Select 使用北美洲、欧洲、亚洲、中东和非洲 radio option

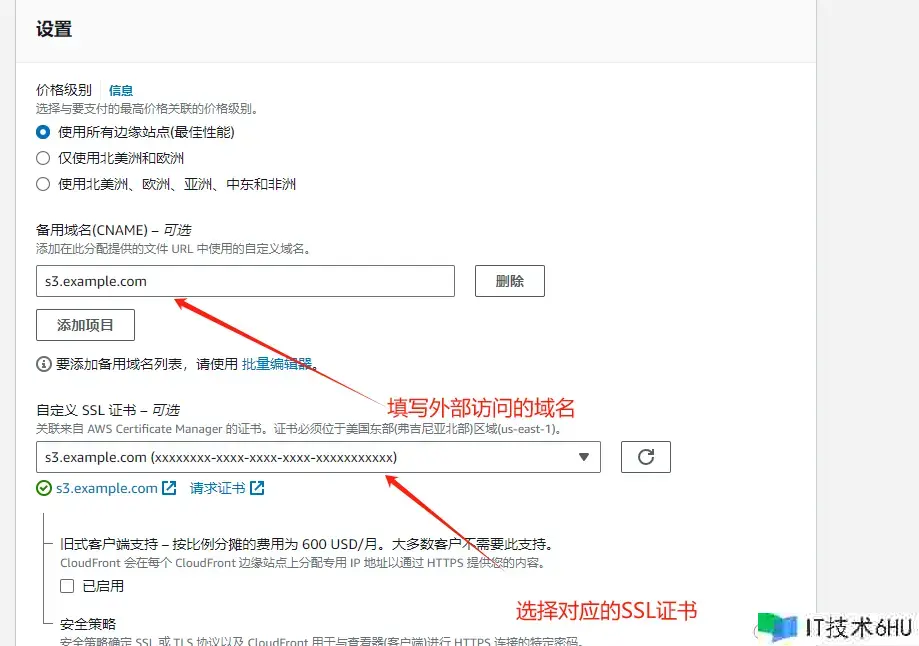(43, 184)
